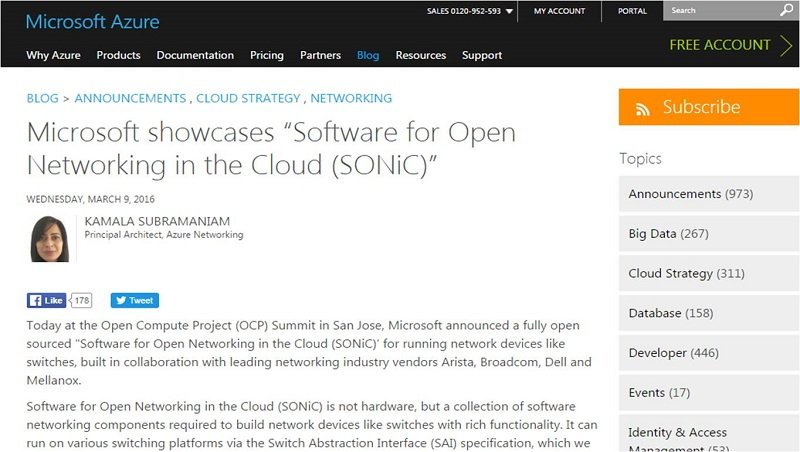Click the search magnifier icon

tap(786, 10)
